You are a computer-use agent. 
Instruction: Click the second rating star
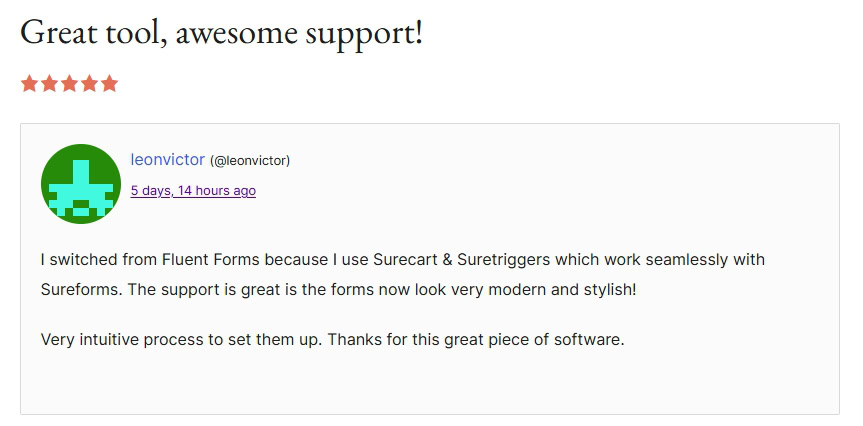[x=49, y=84]
